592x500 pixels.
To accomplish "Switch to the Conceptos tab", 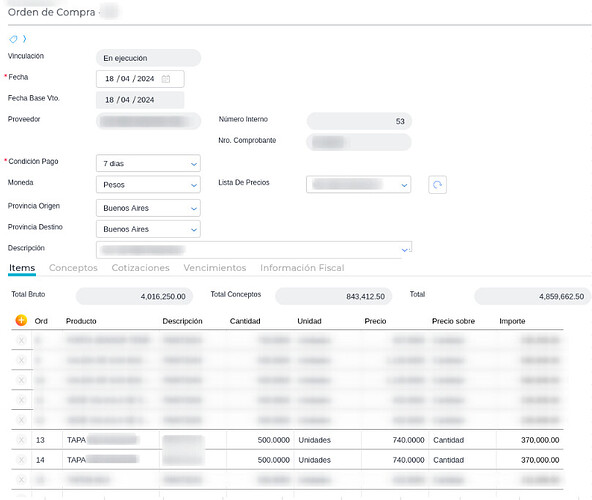I will click(73, 268).
